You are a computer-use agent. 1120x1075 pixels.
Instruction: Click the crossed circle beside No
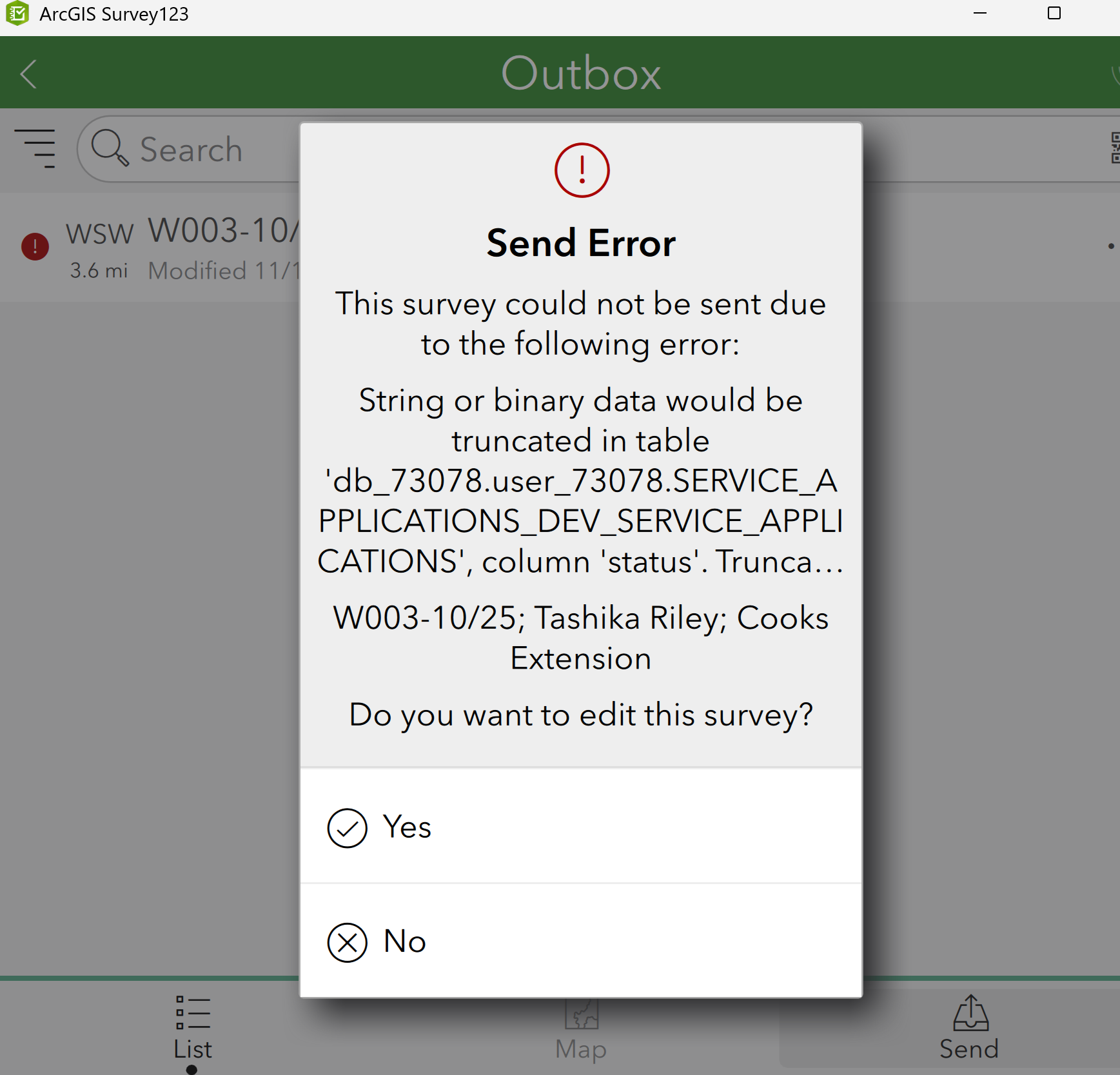[346, 942]
